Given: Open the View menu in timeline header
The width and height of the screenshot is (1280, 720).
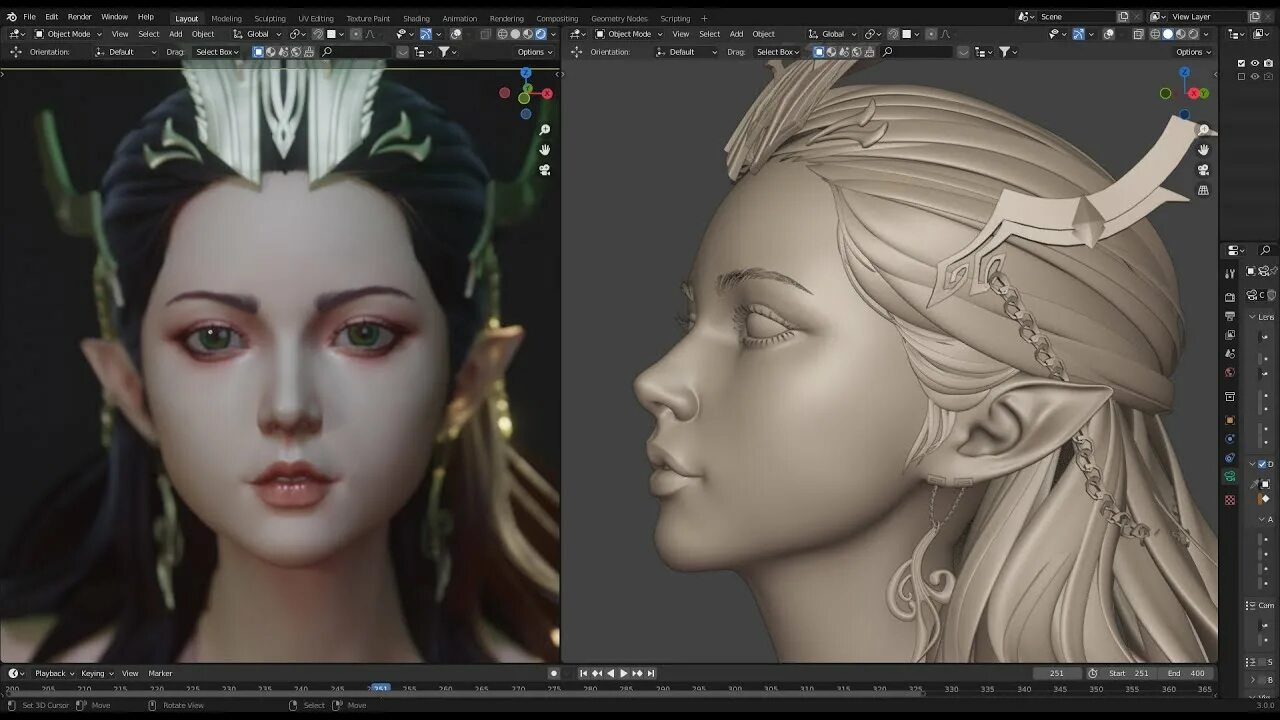Looking at the screenshot, I should [130, 674].
